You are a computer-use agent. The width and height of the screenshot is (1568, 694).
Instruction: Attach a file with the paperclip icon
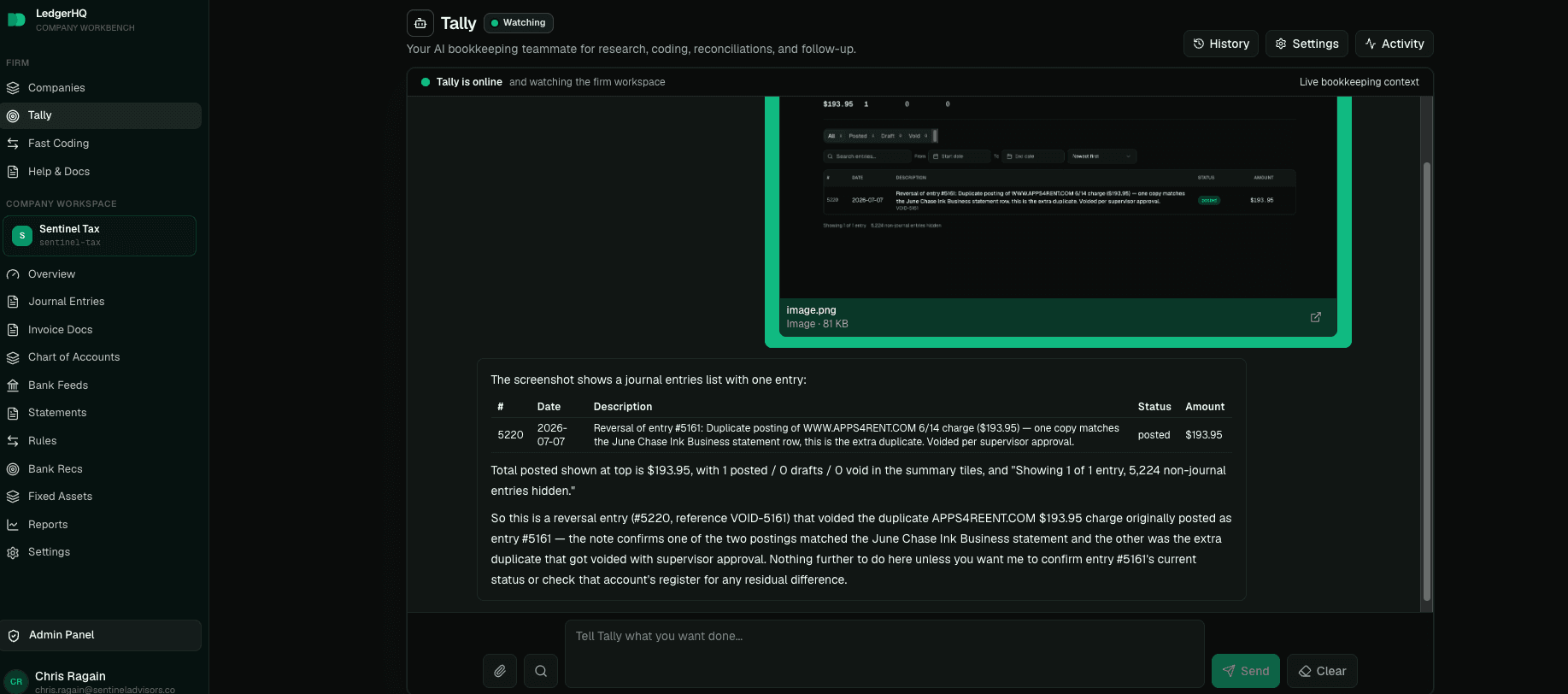pos(500,671)
